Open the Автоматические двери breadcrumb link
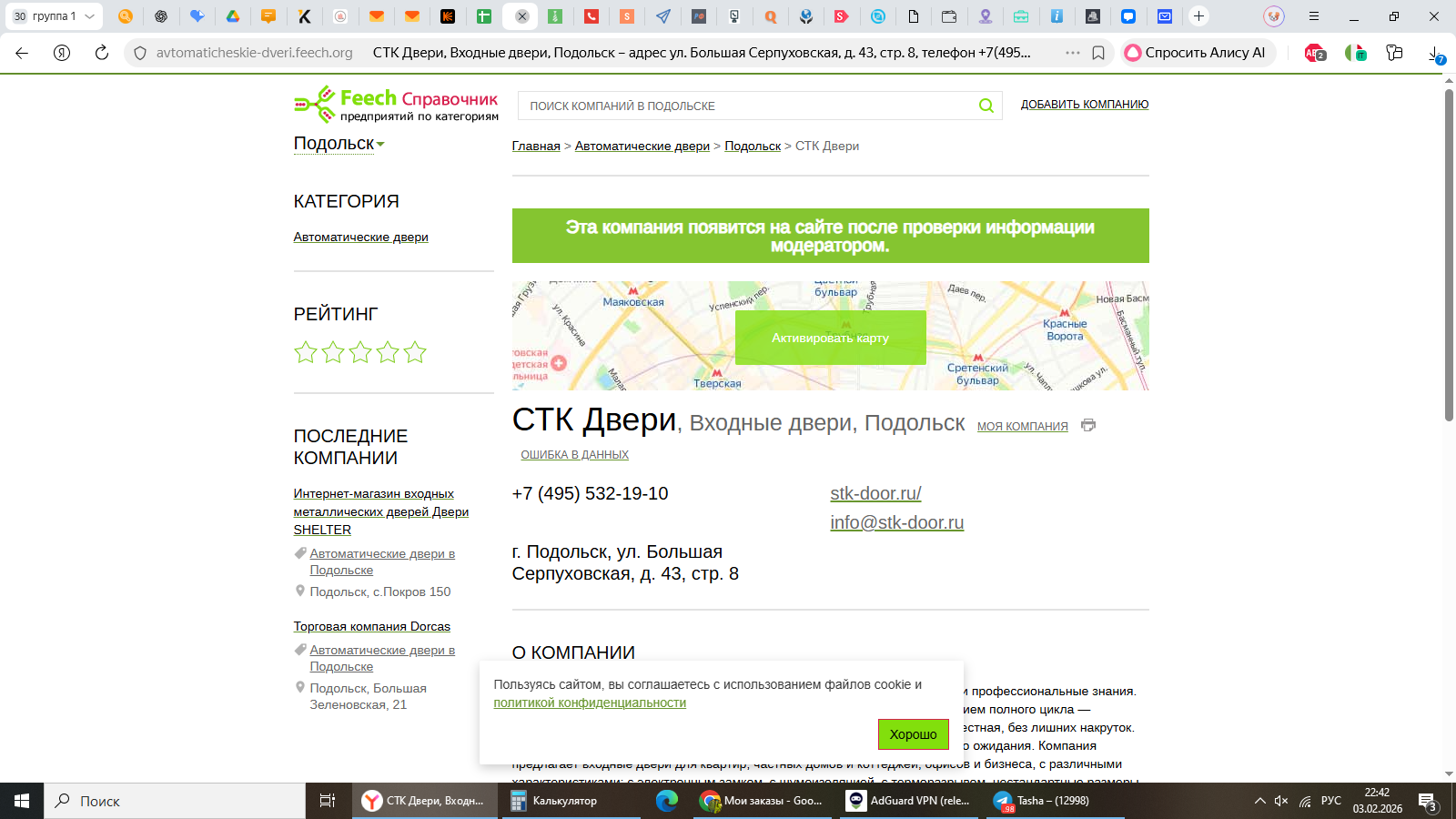This screenshot has height=819, width=1456. (x=642, y=146)
